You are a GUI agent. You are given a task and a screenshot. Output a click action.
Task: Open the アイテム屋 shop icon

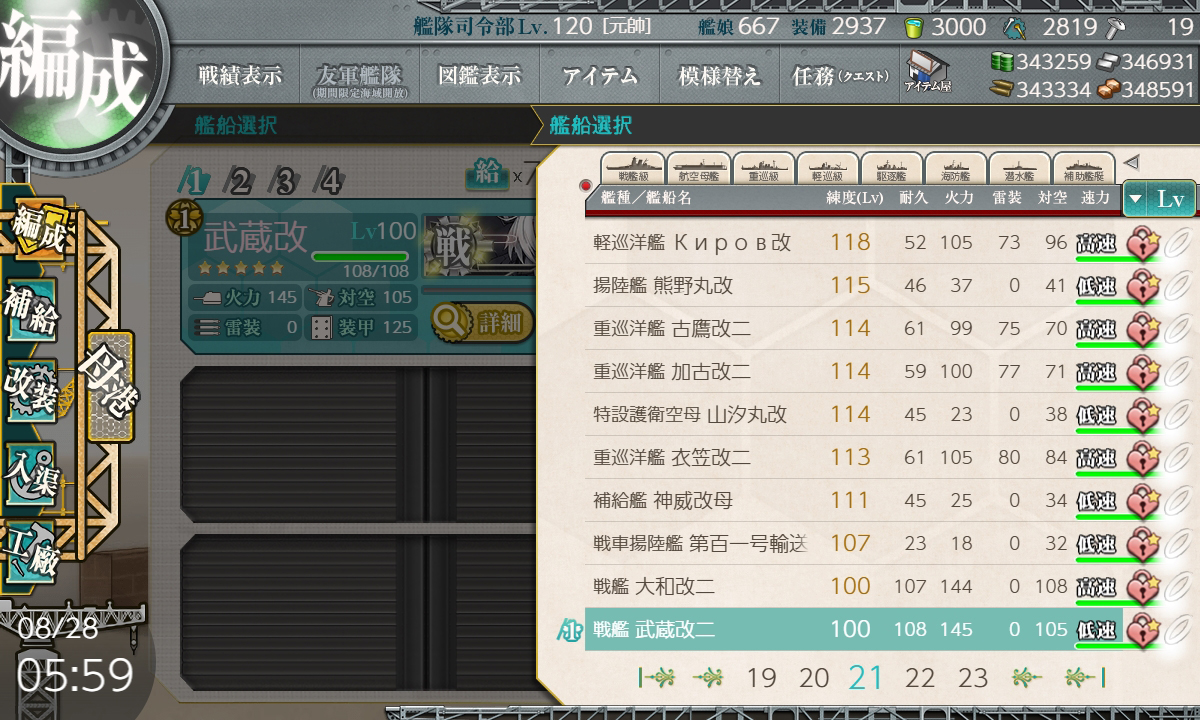point(928,72)
